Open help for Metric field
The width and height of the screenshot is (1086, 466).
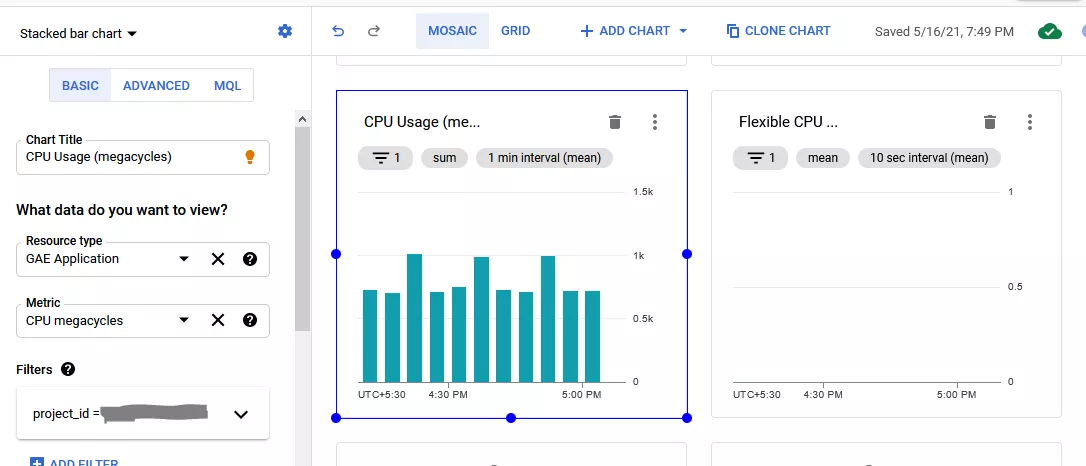[250, 320]
